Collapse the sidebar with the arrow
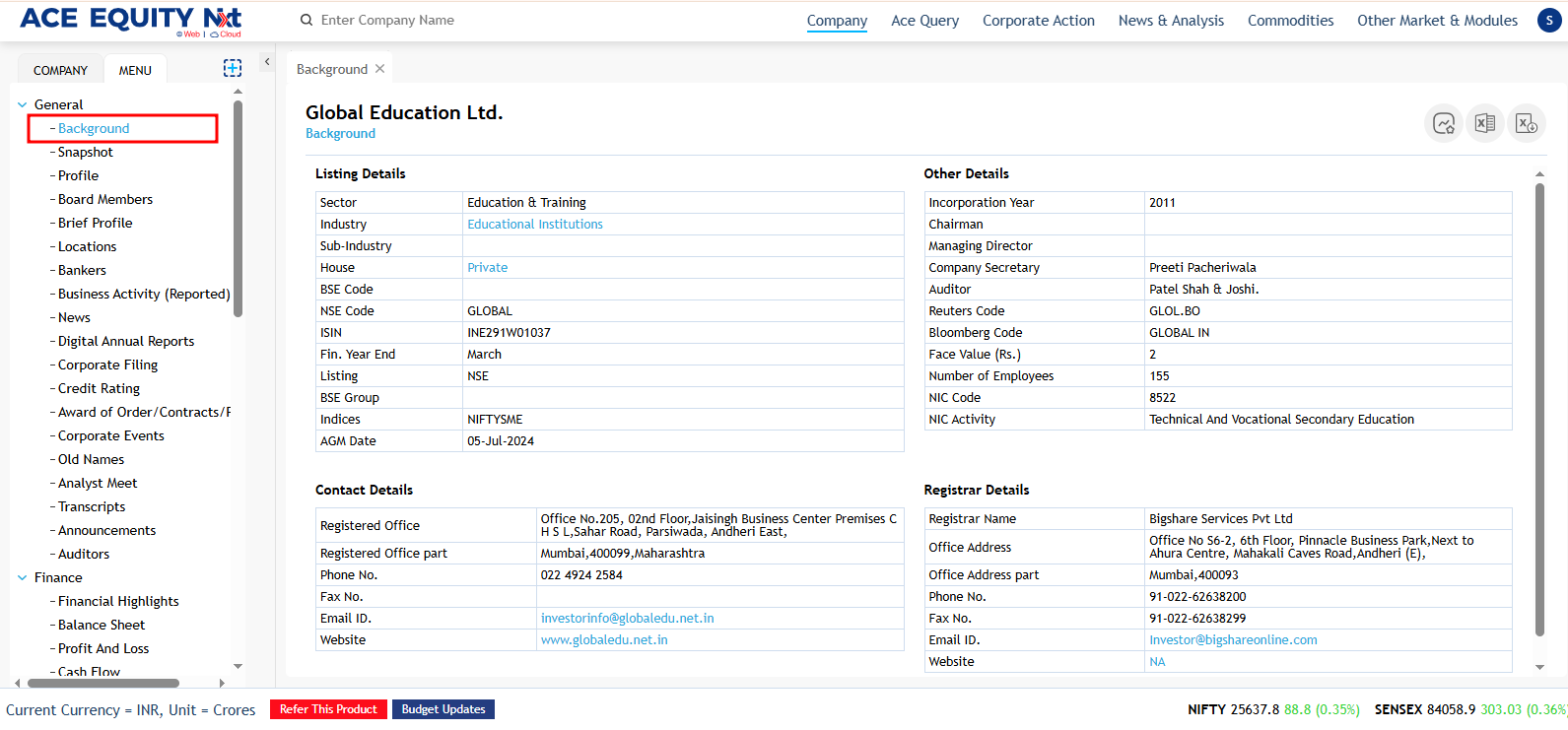This screenshot has width=1568, height=730. tap(267, 62)
